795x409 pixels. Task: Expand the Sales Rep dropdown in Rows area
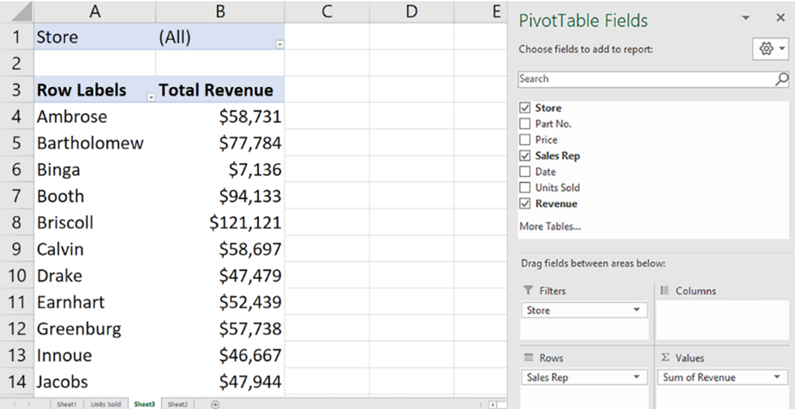point(638,377)
